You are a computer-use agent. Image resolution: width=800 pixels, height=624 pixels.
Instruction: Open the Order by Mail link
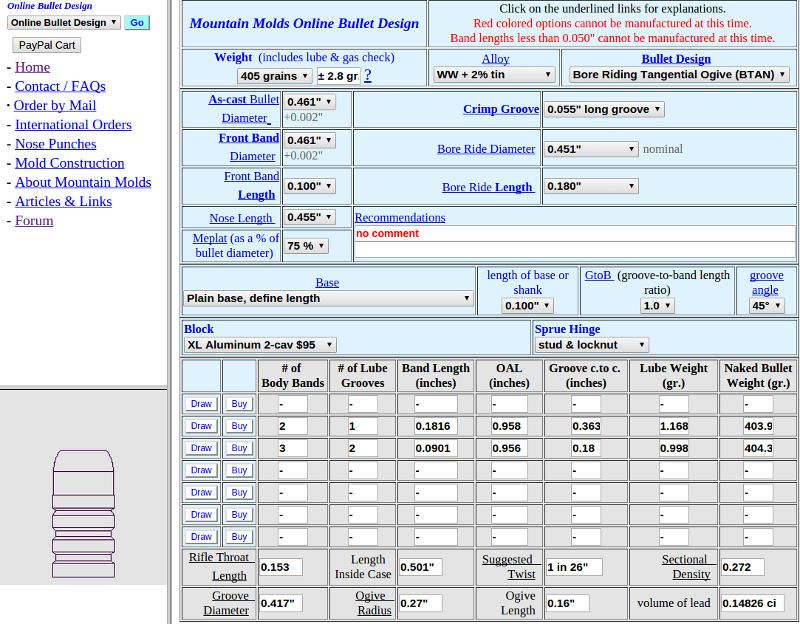(55, 105)
